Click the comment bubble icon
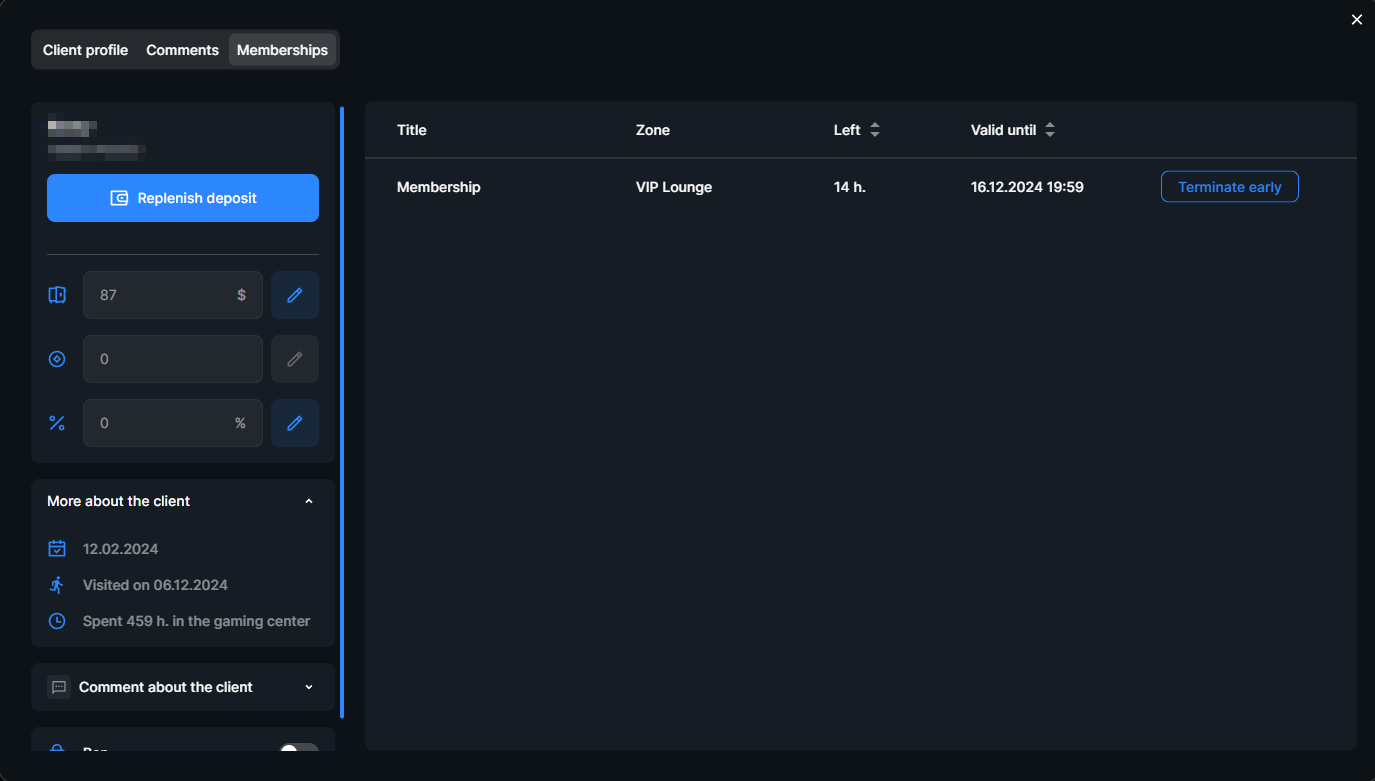The image size is (1375, 781). point(59,687)
